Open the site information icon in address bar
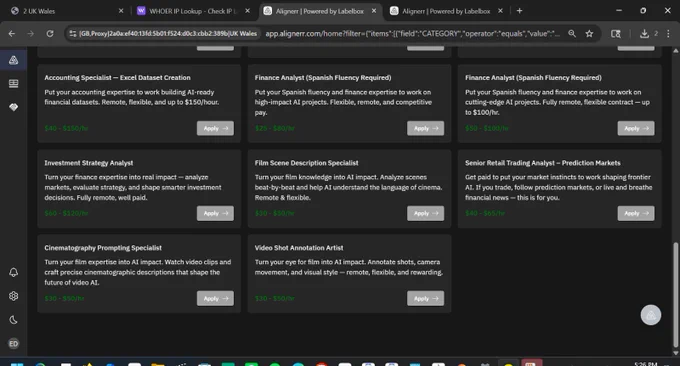Viewport: 680px width, 366px height. (x=73, y=33)
